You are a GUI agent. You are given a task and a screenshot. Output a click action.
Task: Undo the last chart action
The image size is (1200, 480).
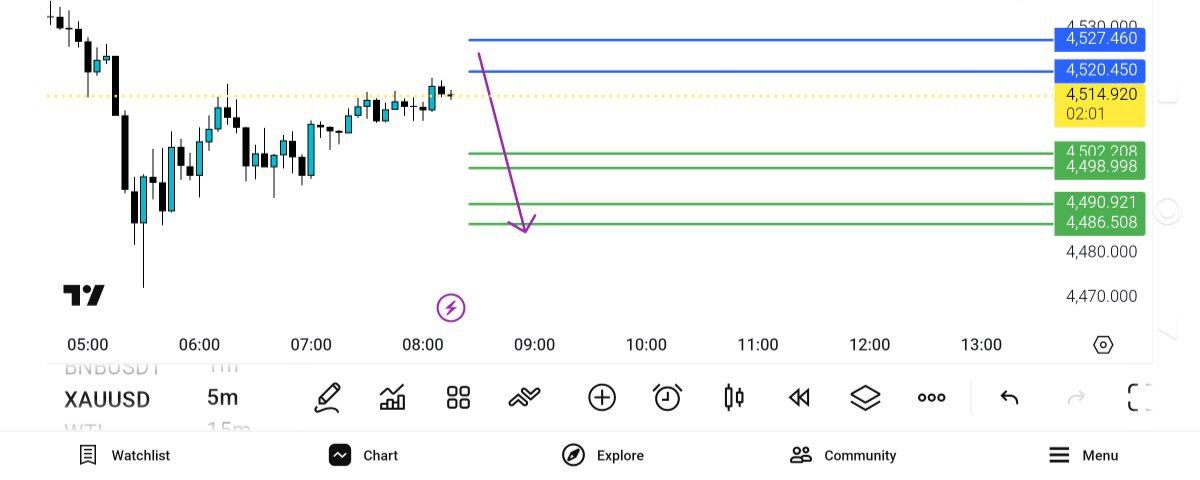tap(1009, 398)
